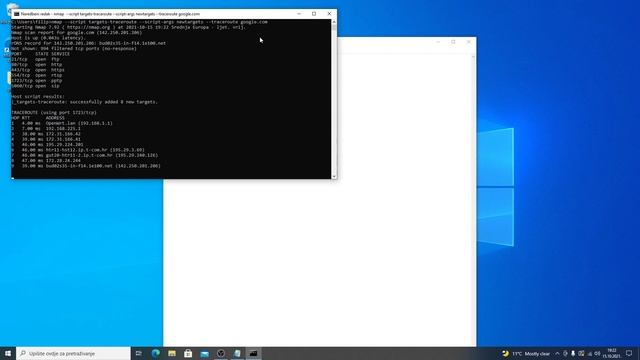Click the Command Prompt scrollbar up arrow

334,22
